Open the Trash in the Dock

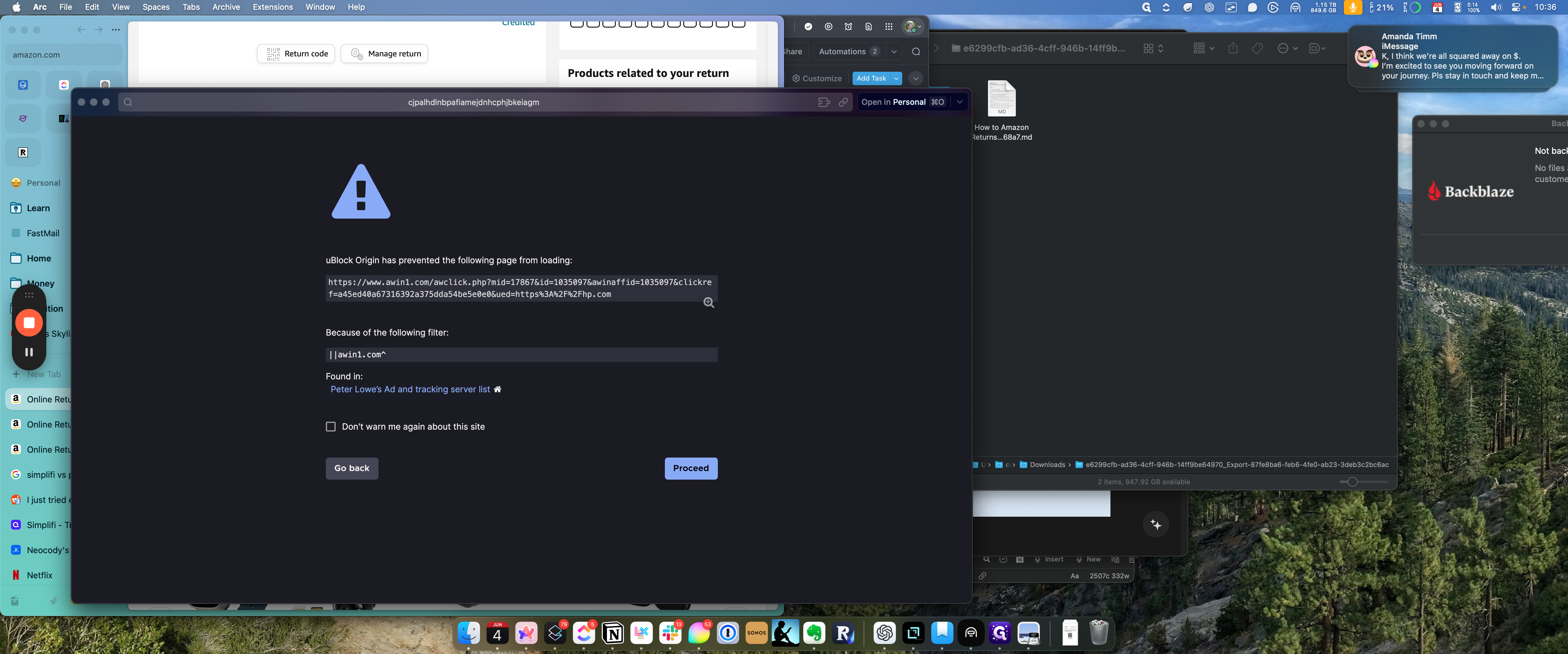click(1099, 633)
